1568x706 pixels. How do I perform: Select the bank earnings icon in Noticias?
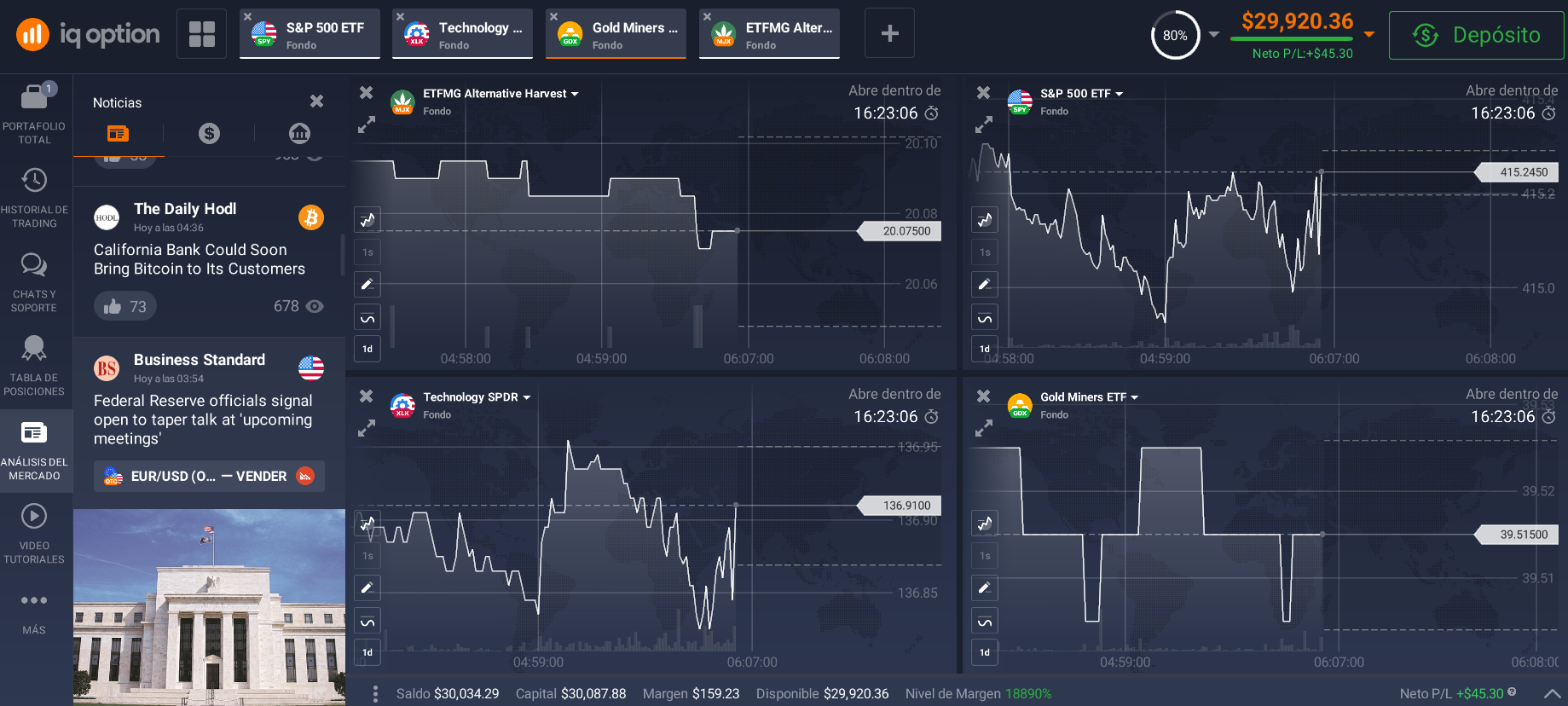(x=299, y=133)
